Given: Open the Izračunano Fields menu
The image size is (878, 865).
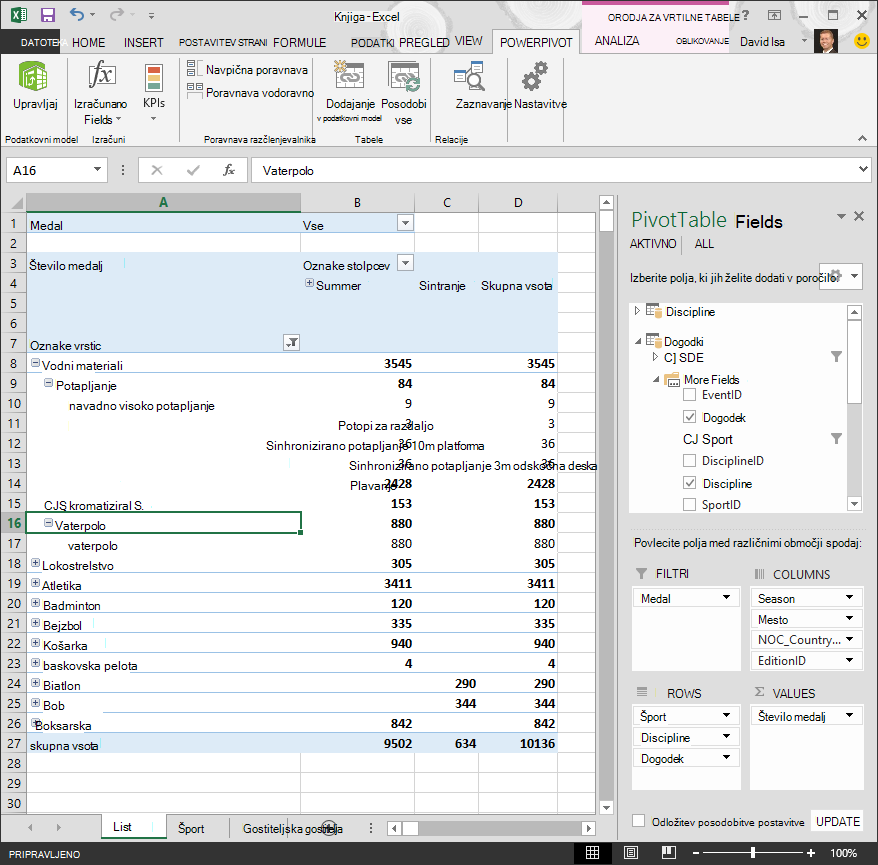Looking at the screenshot, I should tap(100, 93).
